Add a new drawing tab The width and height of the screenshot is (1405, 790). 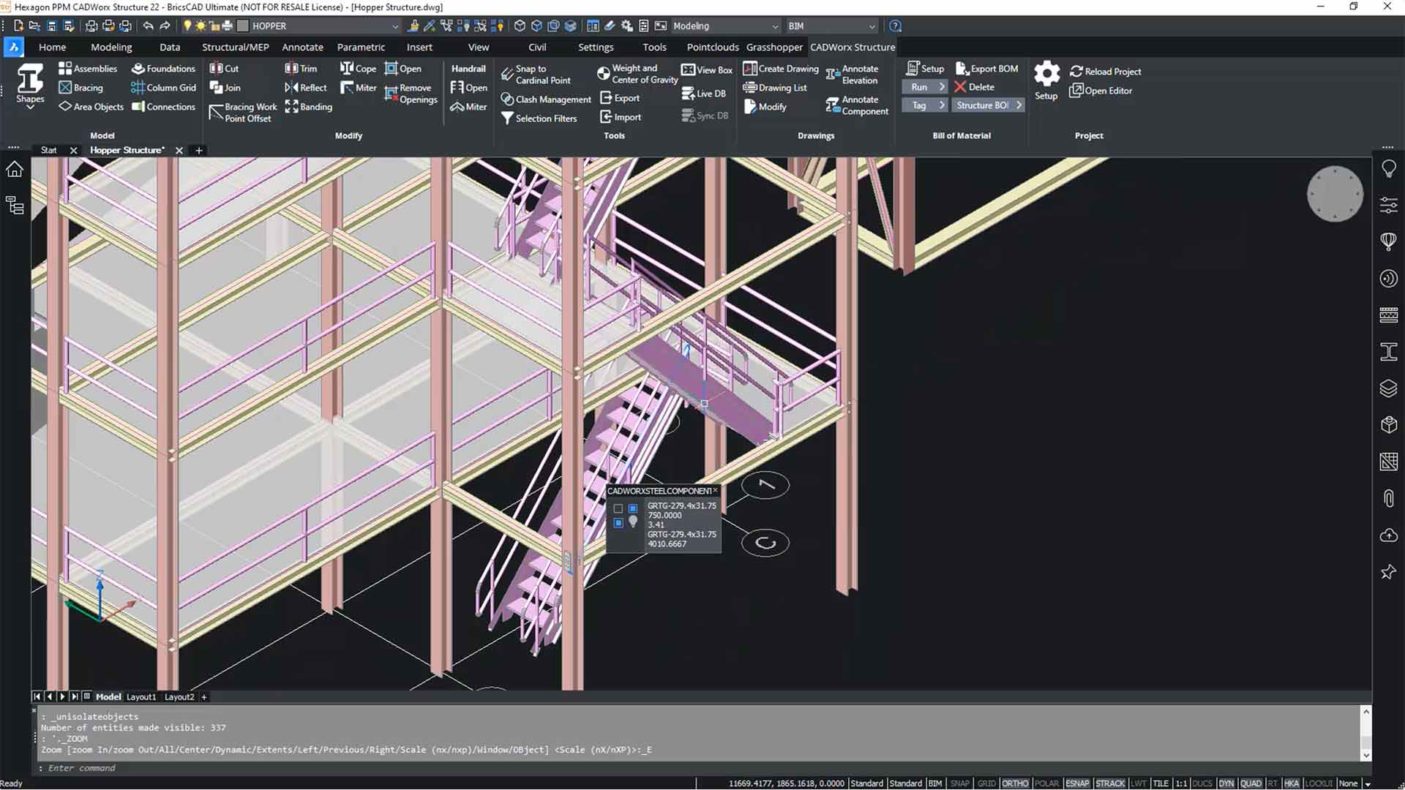click(199, 150)
